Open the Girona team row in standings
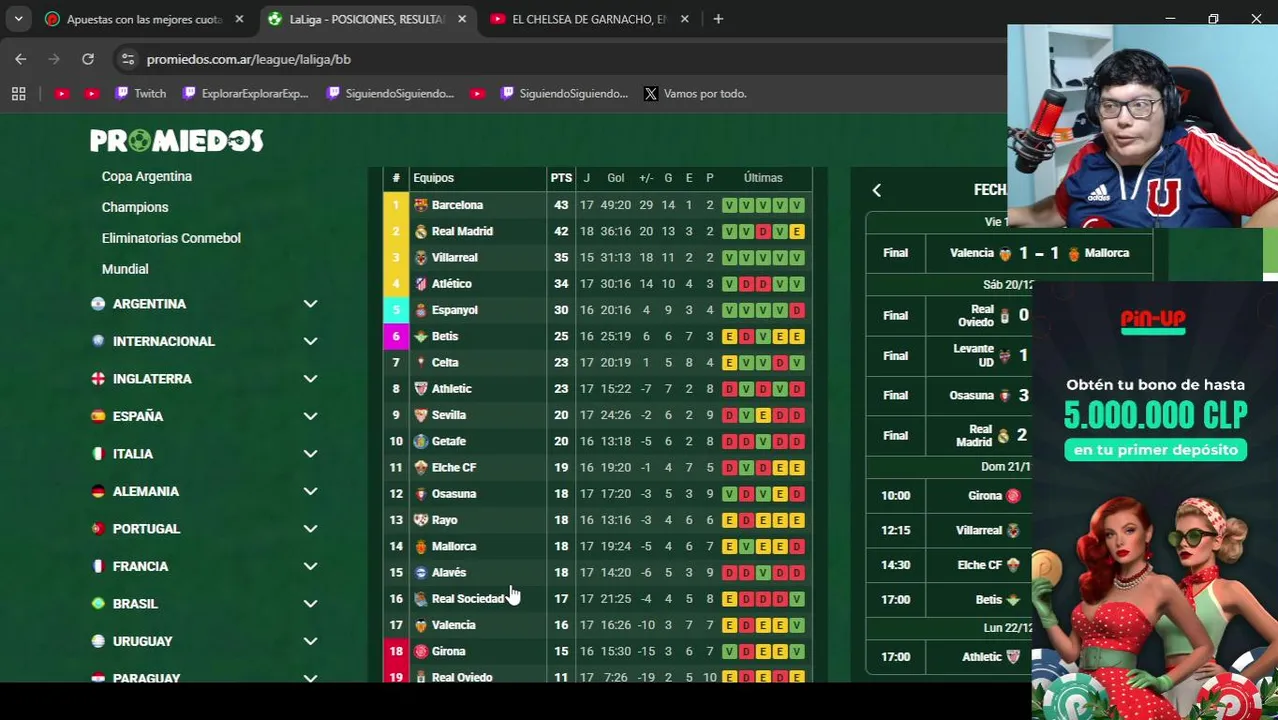Screen dimensions: 1278x720 (x=597, y=651)
